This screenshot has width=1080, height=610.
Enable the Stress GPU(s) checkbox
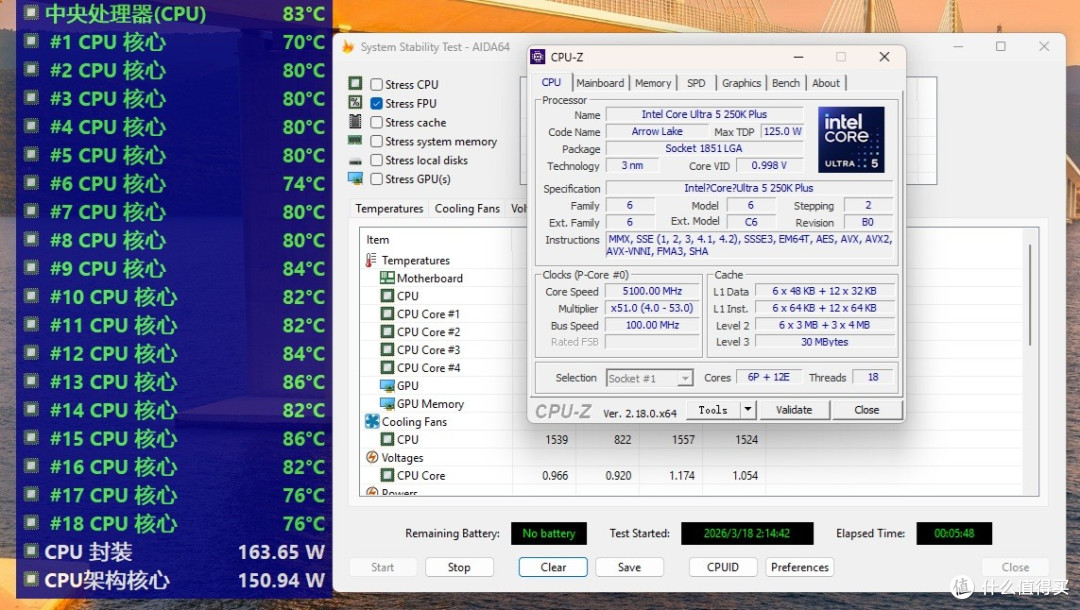tap(376, 179)
